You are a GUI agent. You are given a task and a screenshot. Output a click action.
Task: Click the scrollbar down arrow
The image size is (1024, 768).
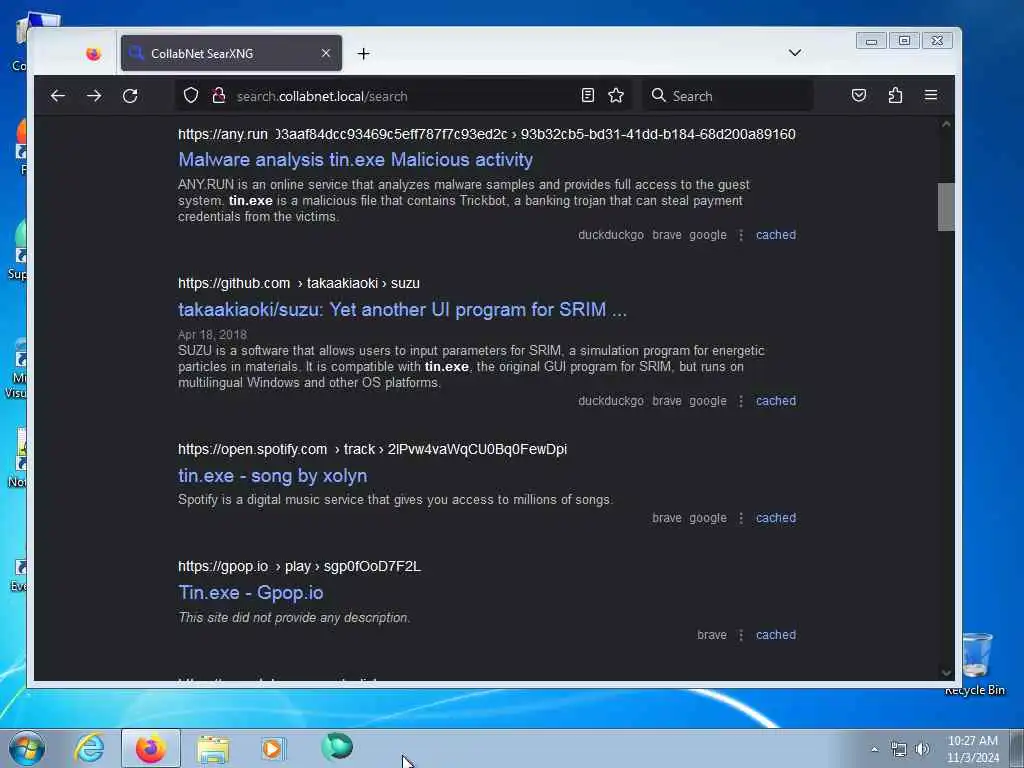[x=946, y=673]
